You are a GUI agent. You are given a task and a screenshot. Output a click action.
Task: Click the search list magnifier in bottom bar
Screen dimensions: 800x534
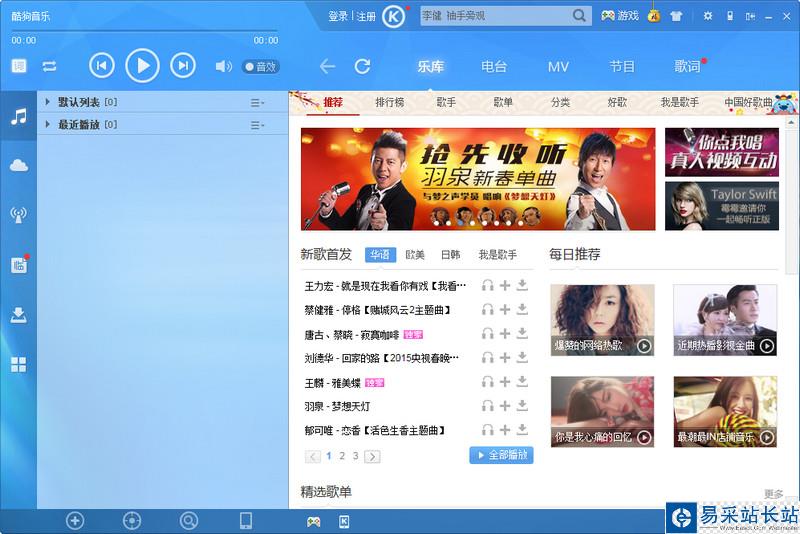(x=189, y=521)
